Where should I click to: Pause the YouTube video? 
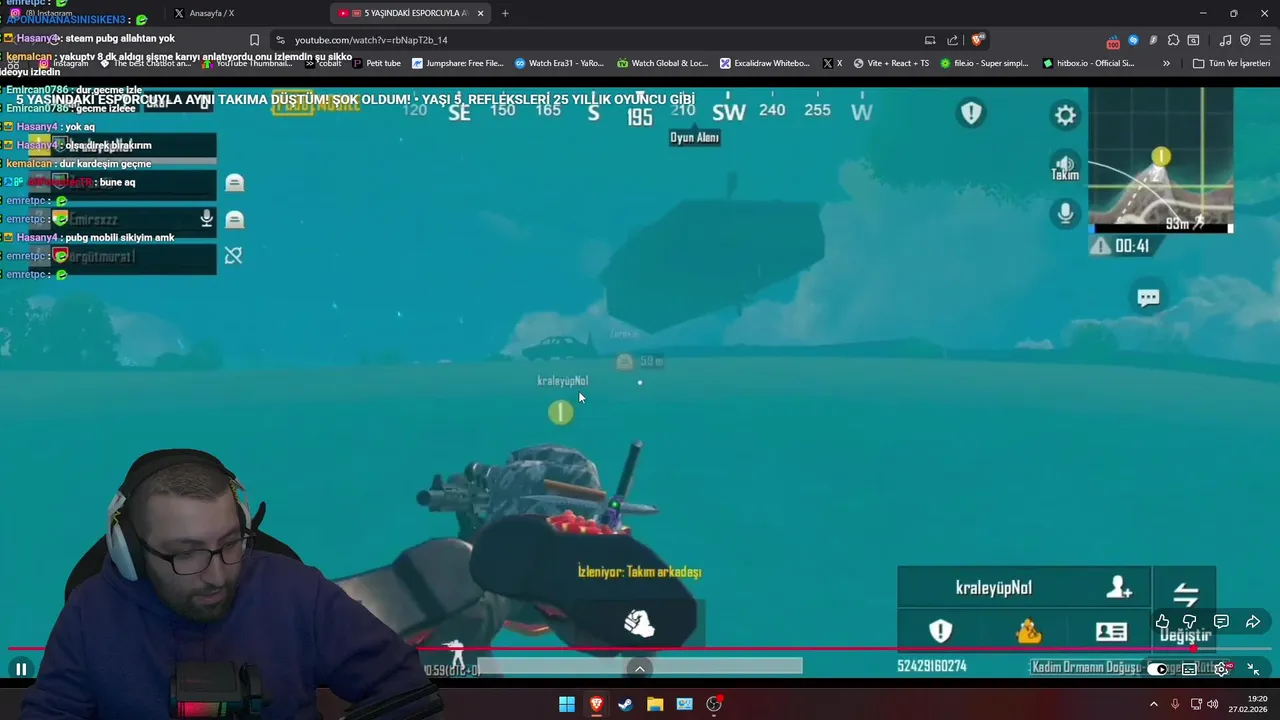21,669
